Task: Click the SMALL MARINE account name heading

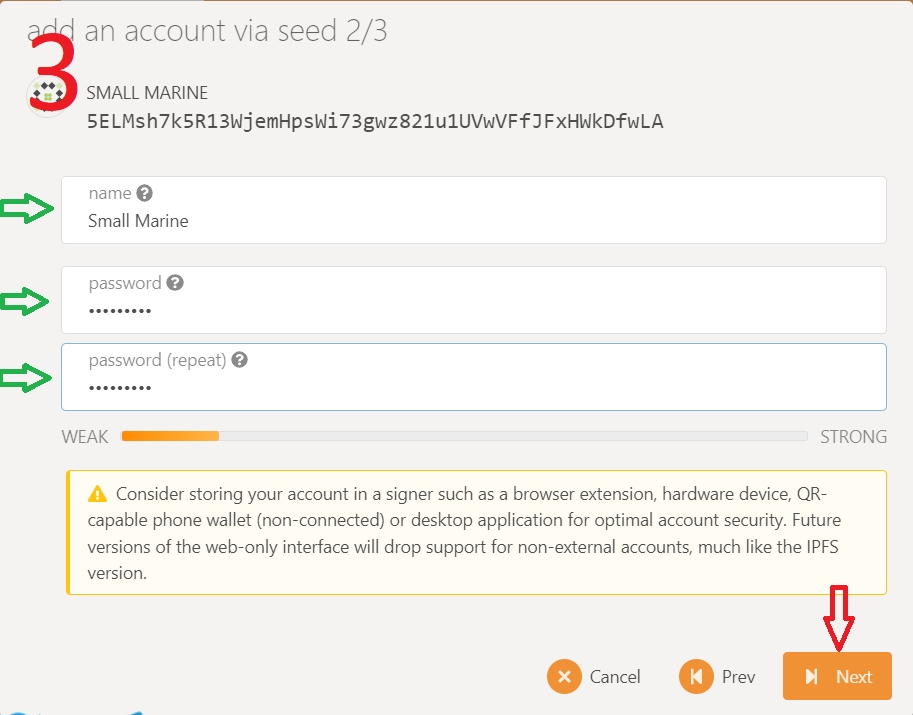Action: tap(147, 93)
